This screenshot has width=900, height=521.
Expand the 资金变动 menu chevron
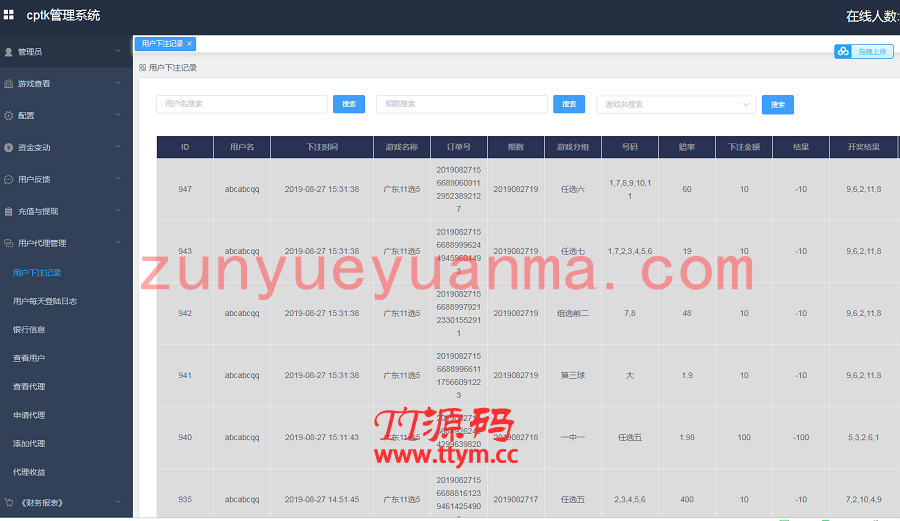pyautogui.click(x=118, y=147)
